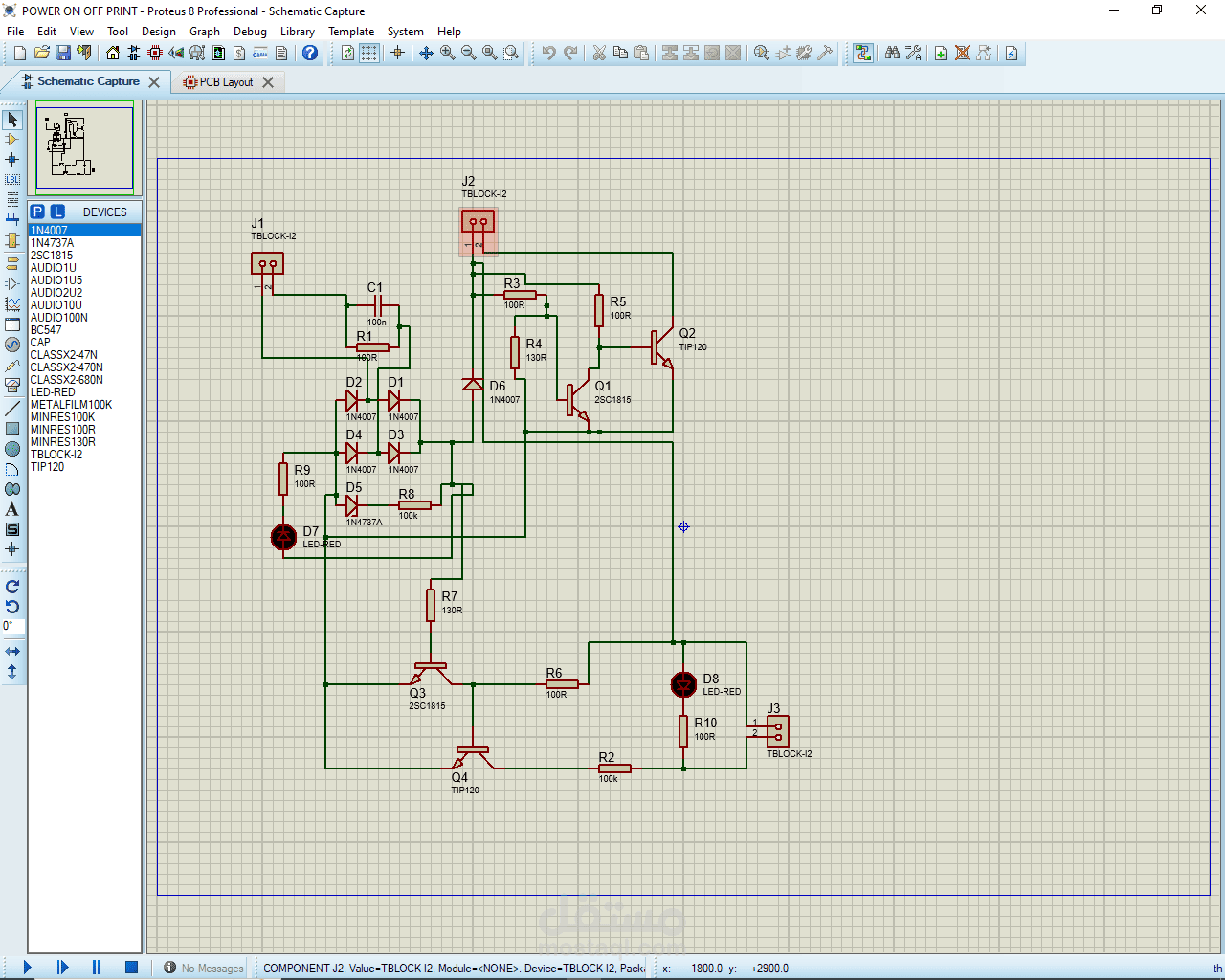Switch to the PCB Layout tab

(226, 82)
